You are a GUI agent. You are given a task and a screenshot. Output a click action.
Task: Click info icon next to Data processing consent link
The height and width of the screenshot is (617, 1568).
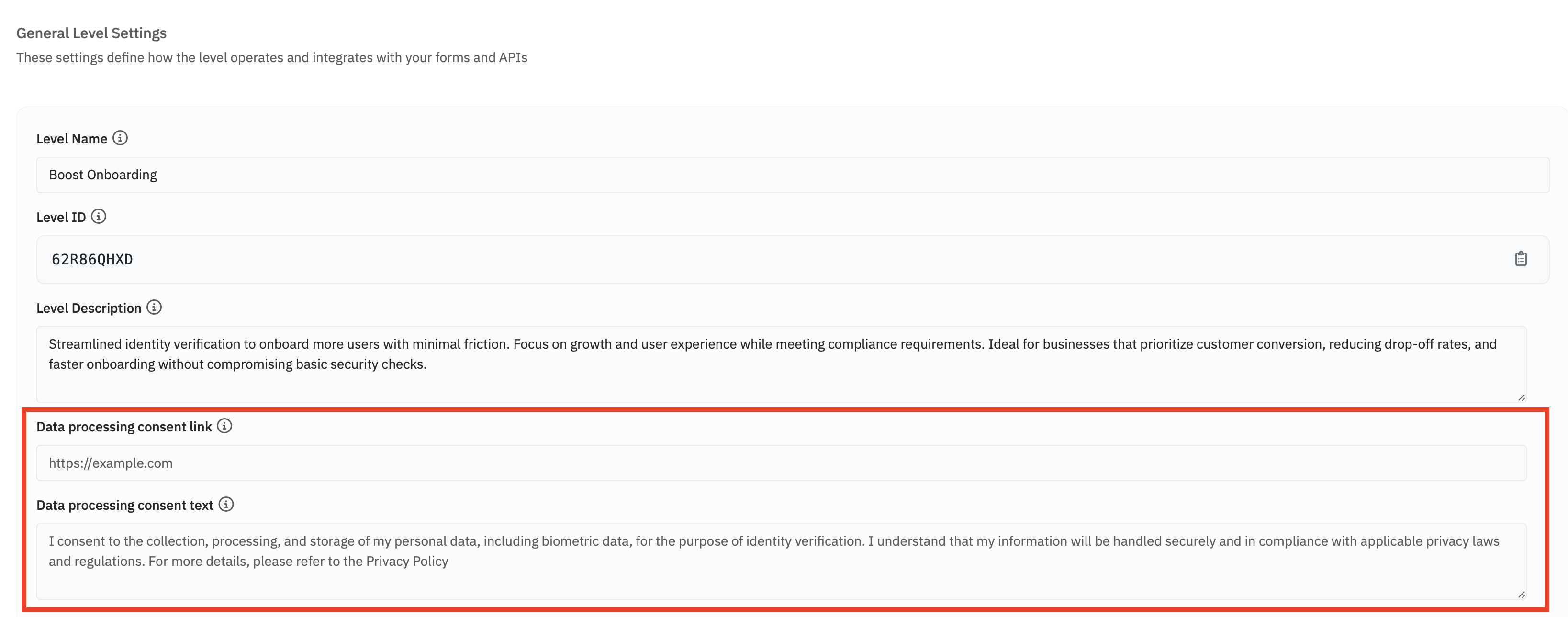224,426
